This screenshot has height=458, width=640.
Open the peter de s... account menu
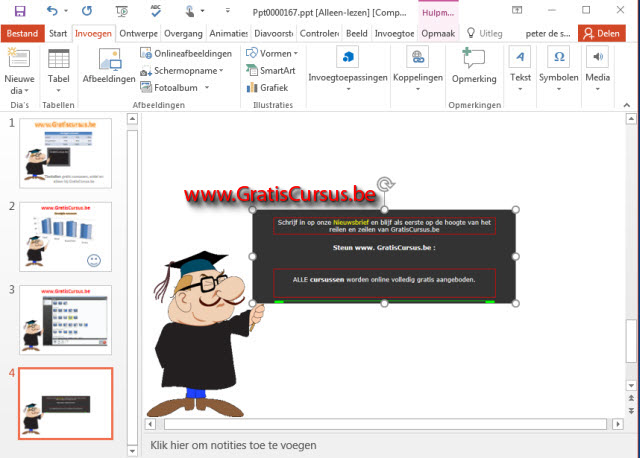548,34
